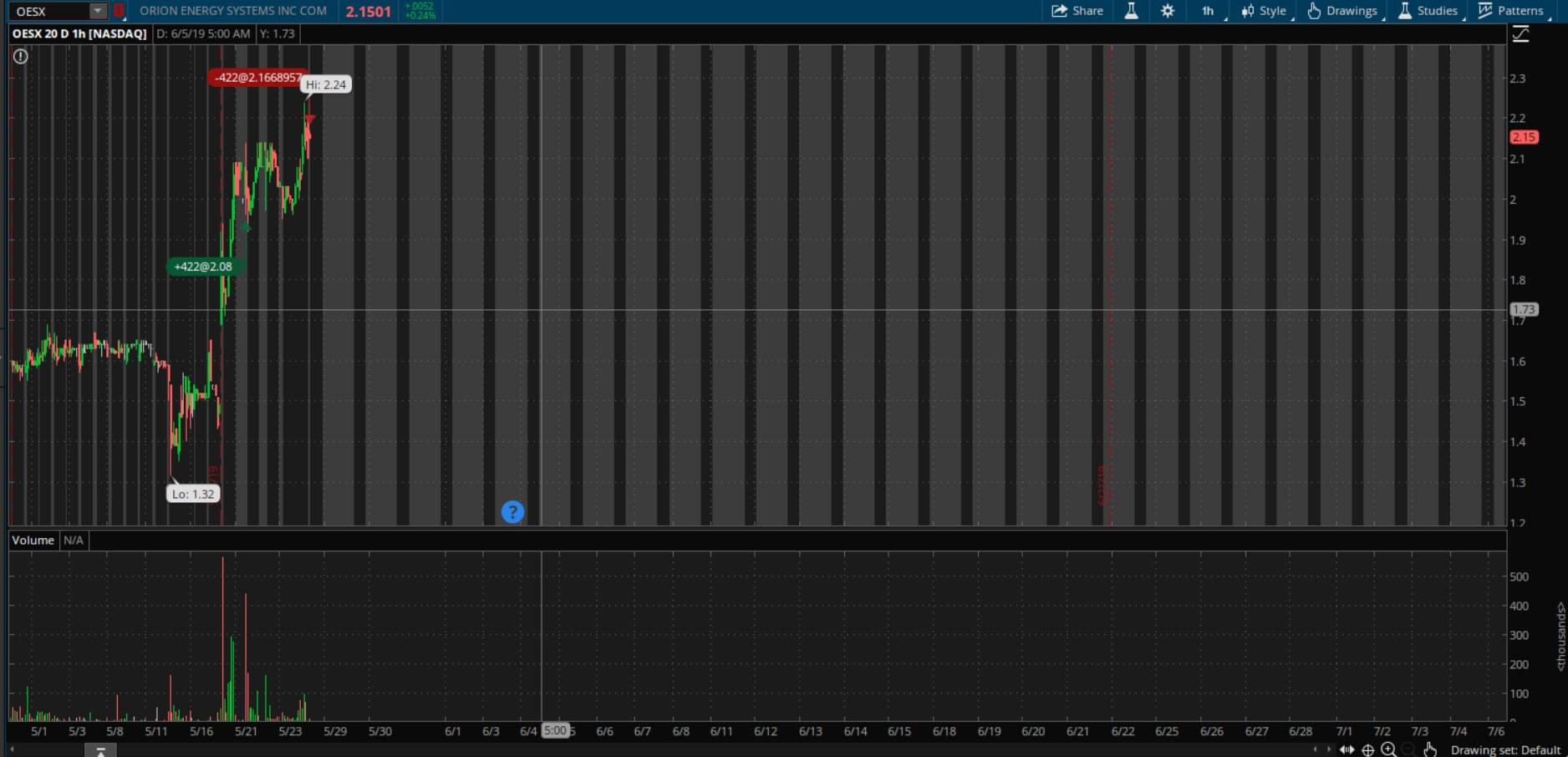Click the N/A volume value label
1568x757 pixels.
tap(74, 540)
